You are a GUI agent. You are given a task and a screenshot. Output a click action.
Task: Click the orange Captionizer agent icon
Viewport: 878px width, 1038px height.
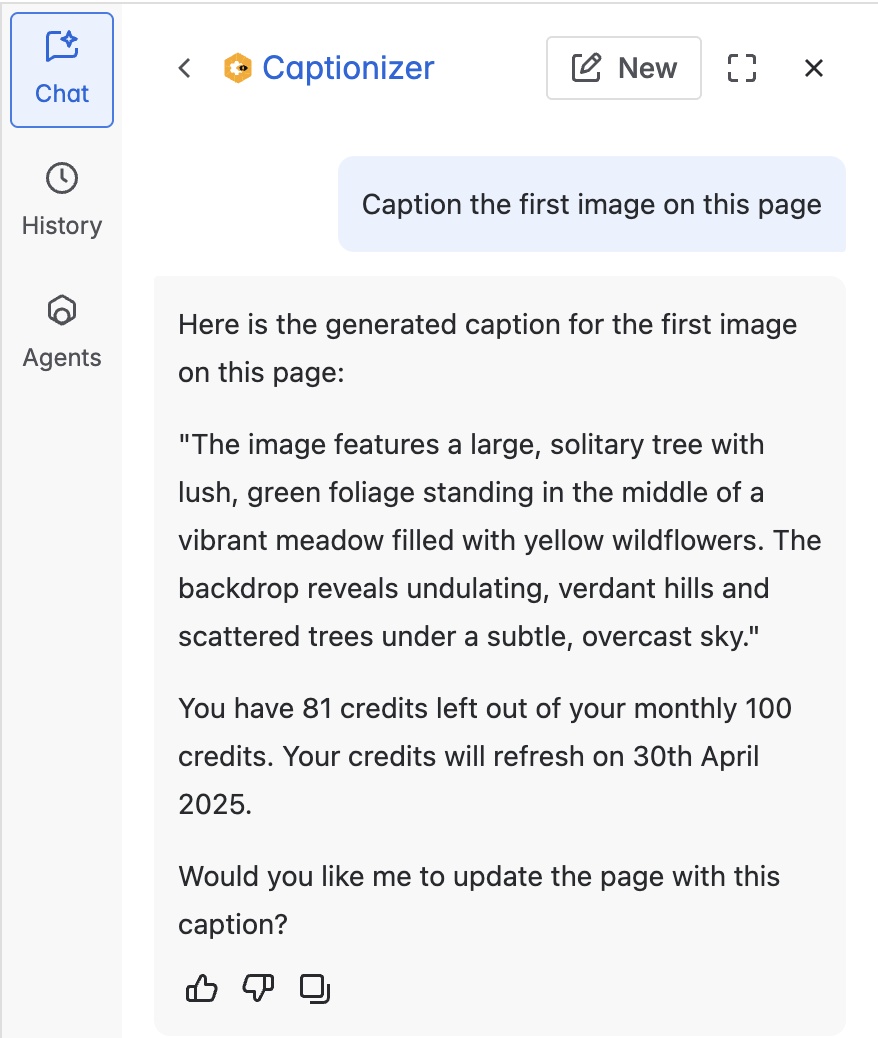(237, 68)
